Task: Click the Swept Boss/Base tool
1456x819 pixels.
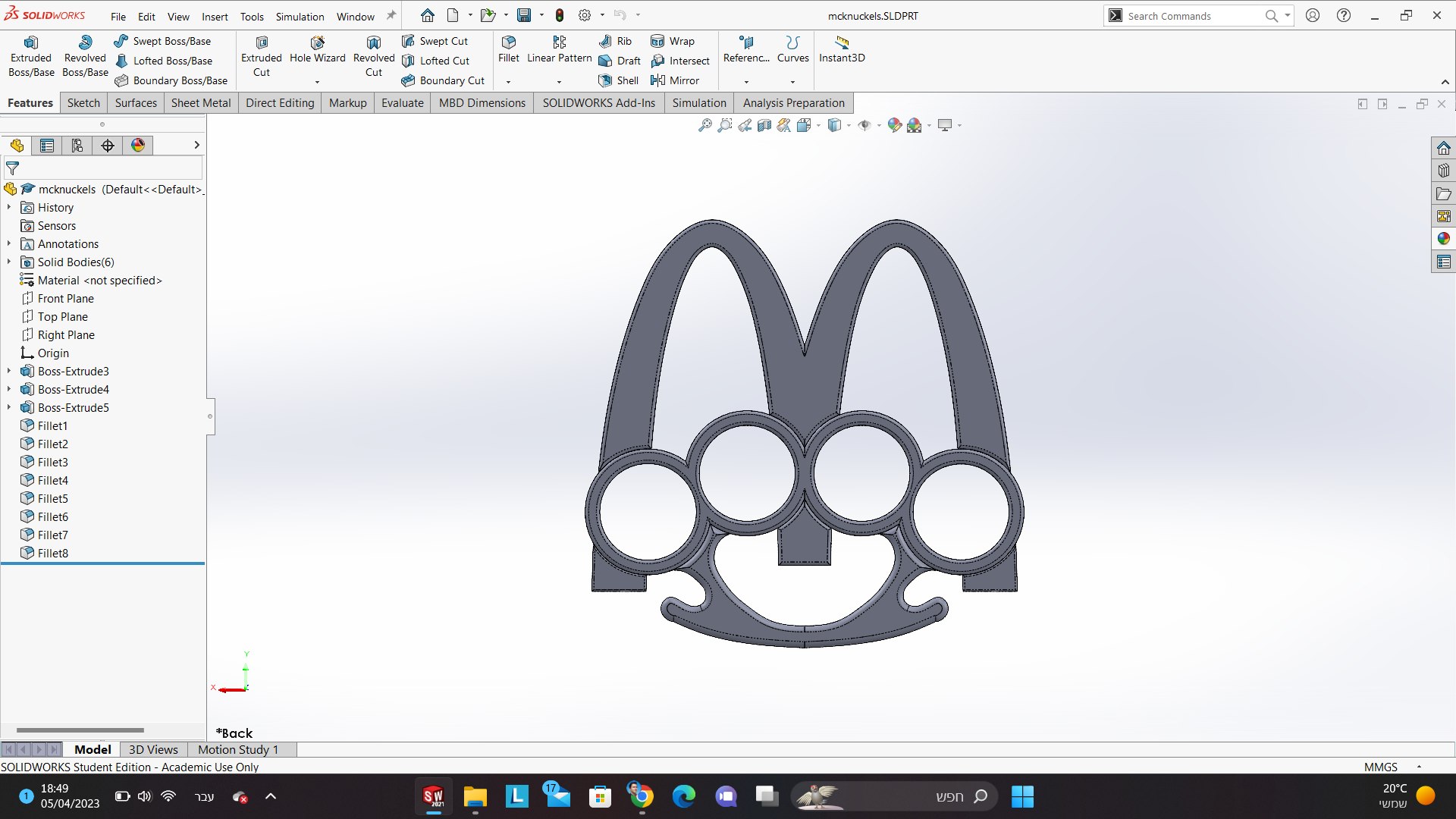Action: [x=162, y=41]
